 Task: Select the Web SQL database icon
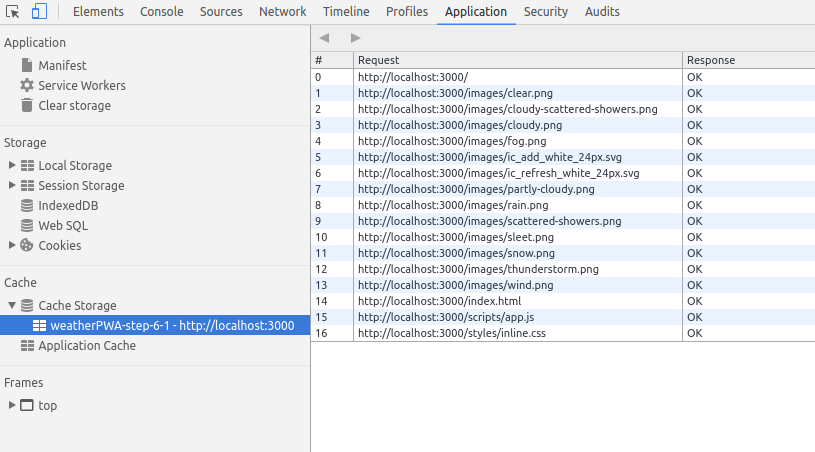tap(27, 225)
